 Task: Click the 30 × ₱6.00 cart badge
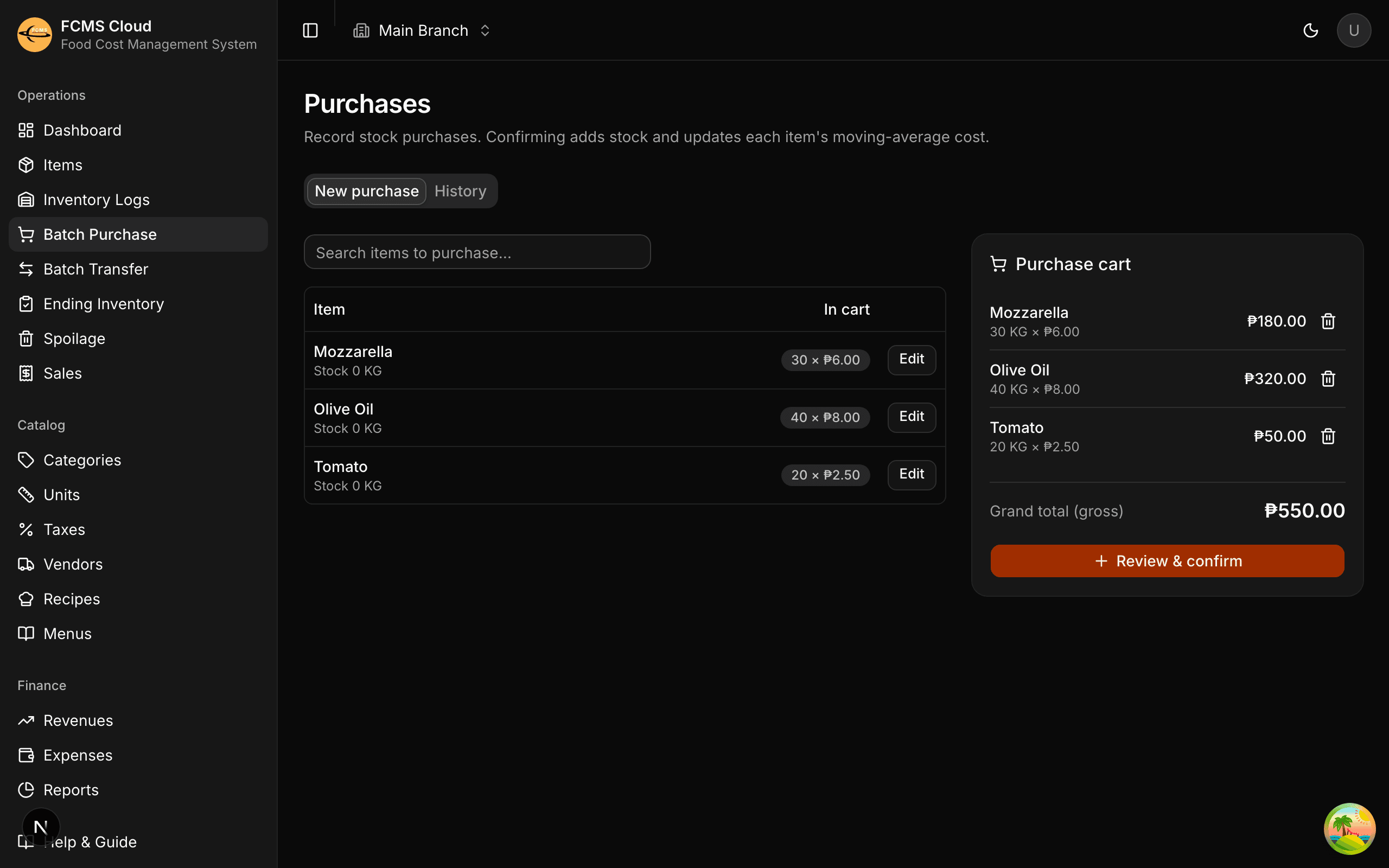[x=825, y=360]
